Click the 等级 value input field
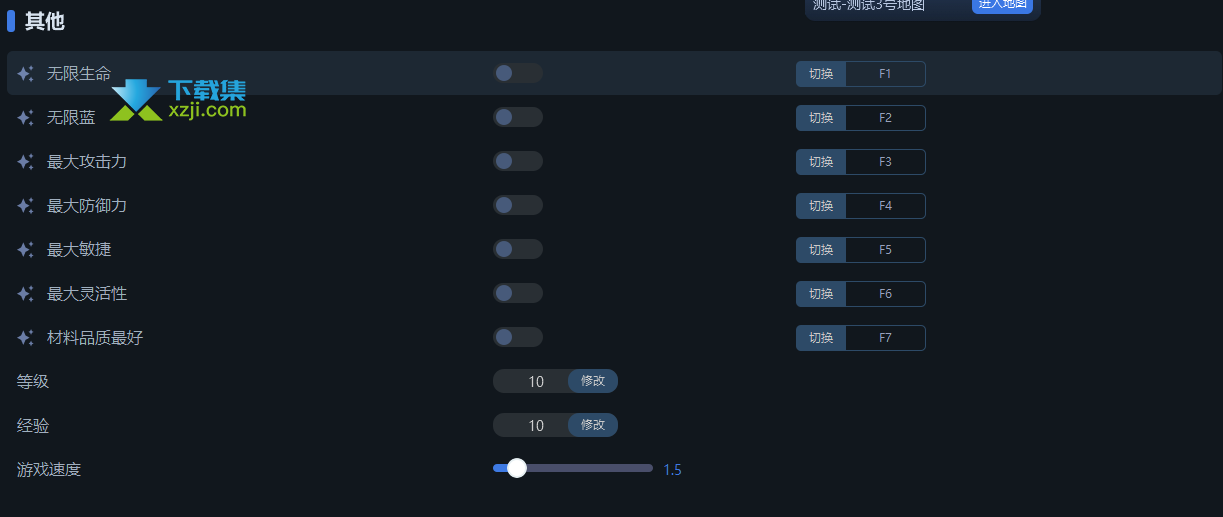The height and width of the screenshot is (517, 1223). point(535,381)
